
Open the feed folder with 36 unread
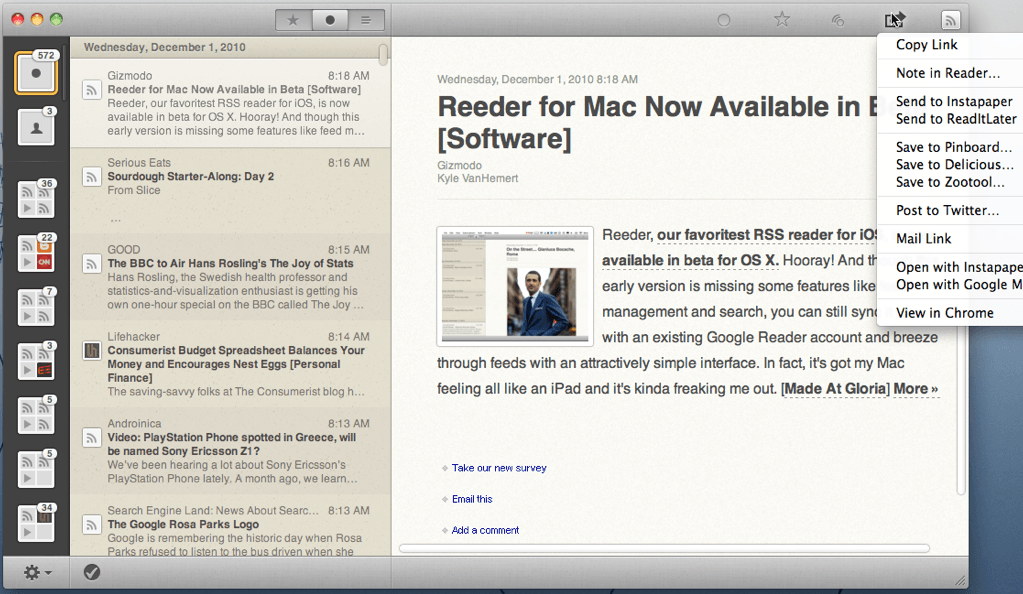click(x=36, y=199)
